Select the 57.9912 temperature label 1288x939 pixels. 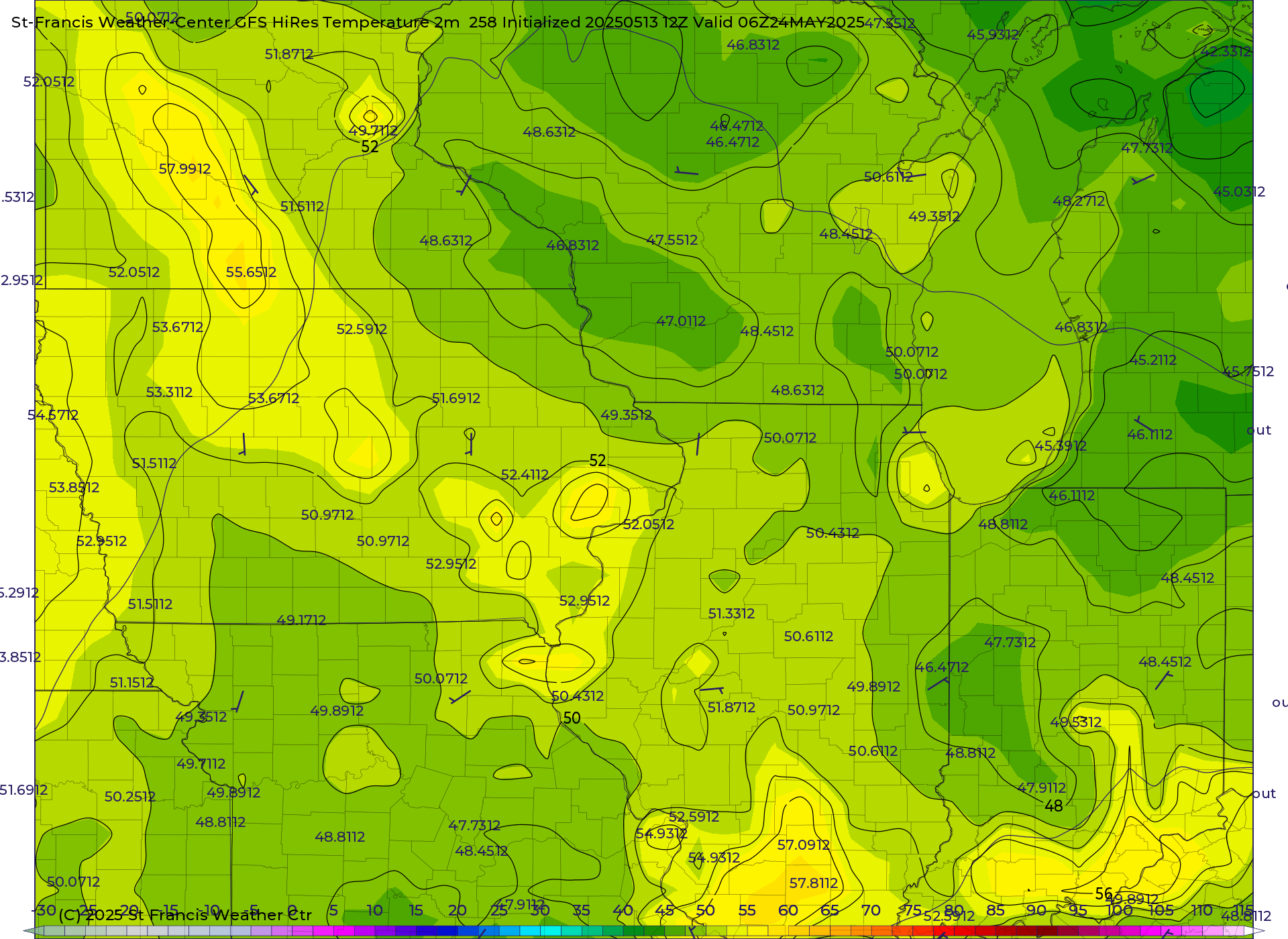click(x=184, y=169)
